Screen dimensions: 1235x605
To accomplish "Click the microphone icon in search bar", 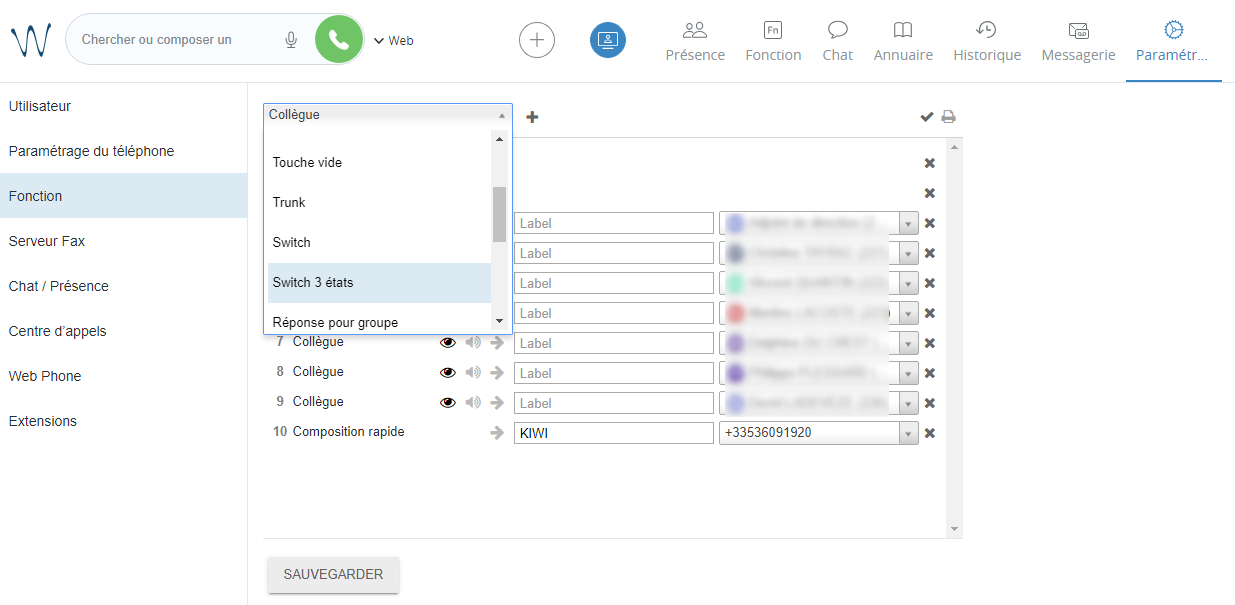I will [291, 40].
